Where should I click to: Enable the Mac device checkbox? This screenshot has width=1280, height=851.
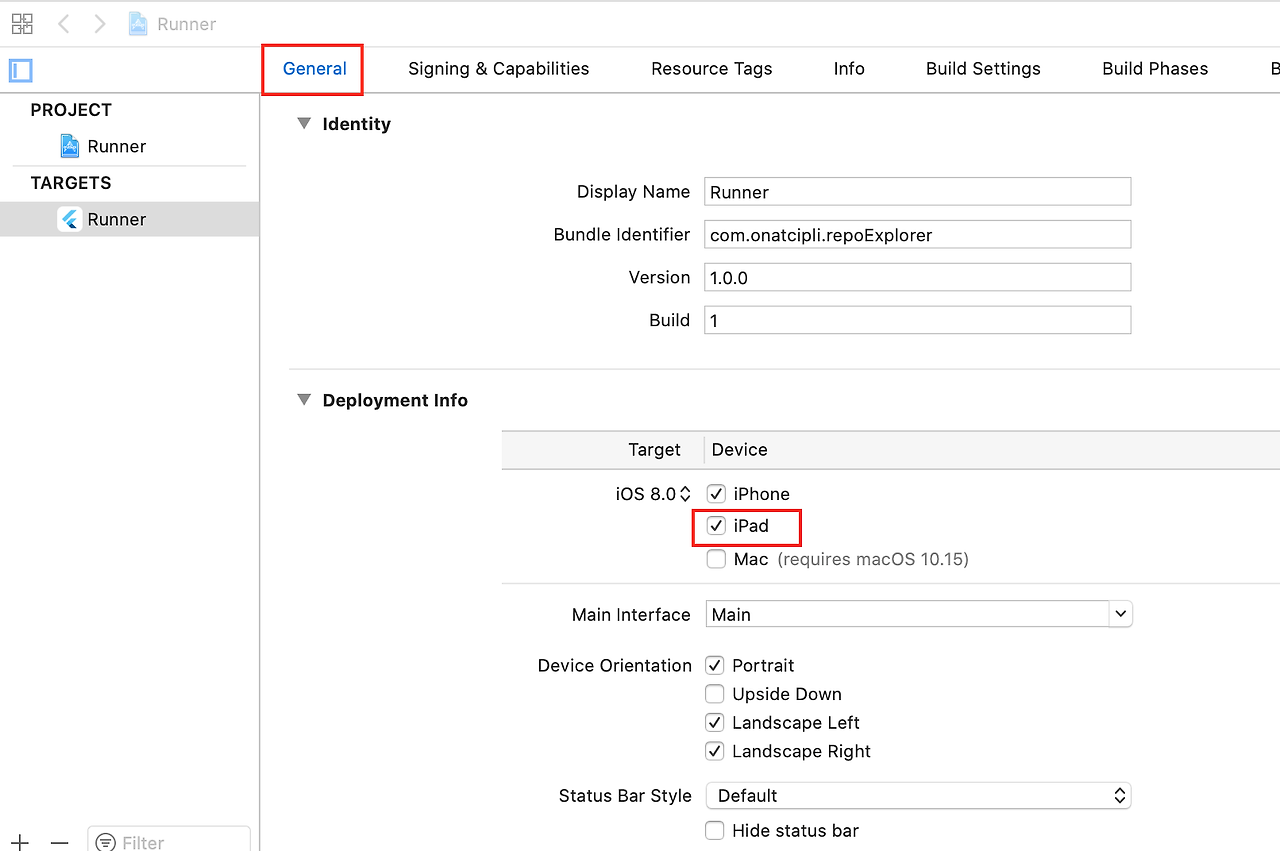[716, 559]
